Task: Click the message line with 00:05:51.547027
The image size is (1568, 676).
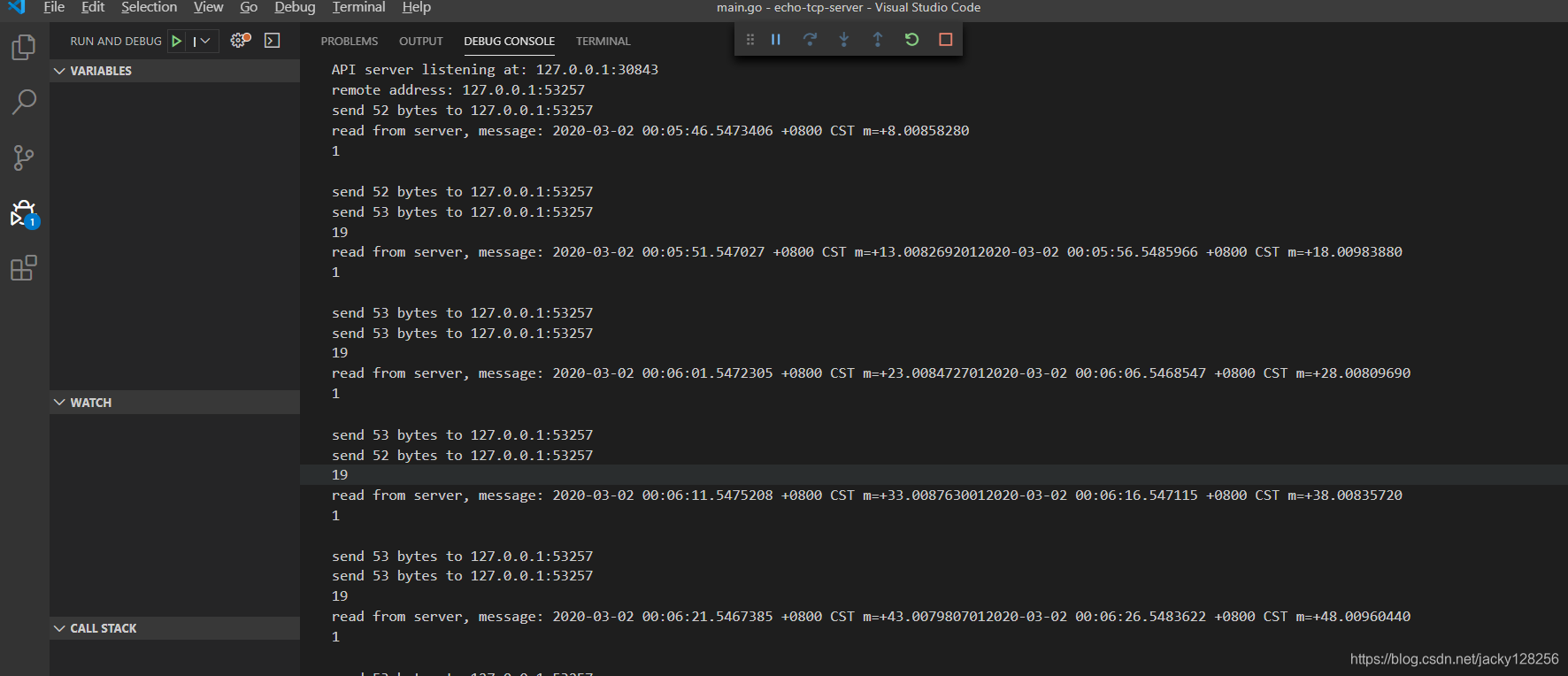Action: 866,252
